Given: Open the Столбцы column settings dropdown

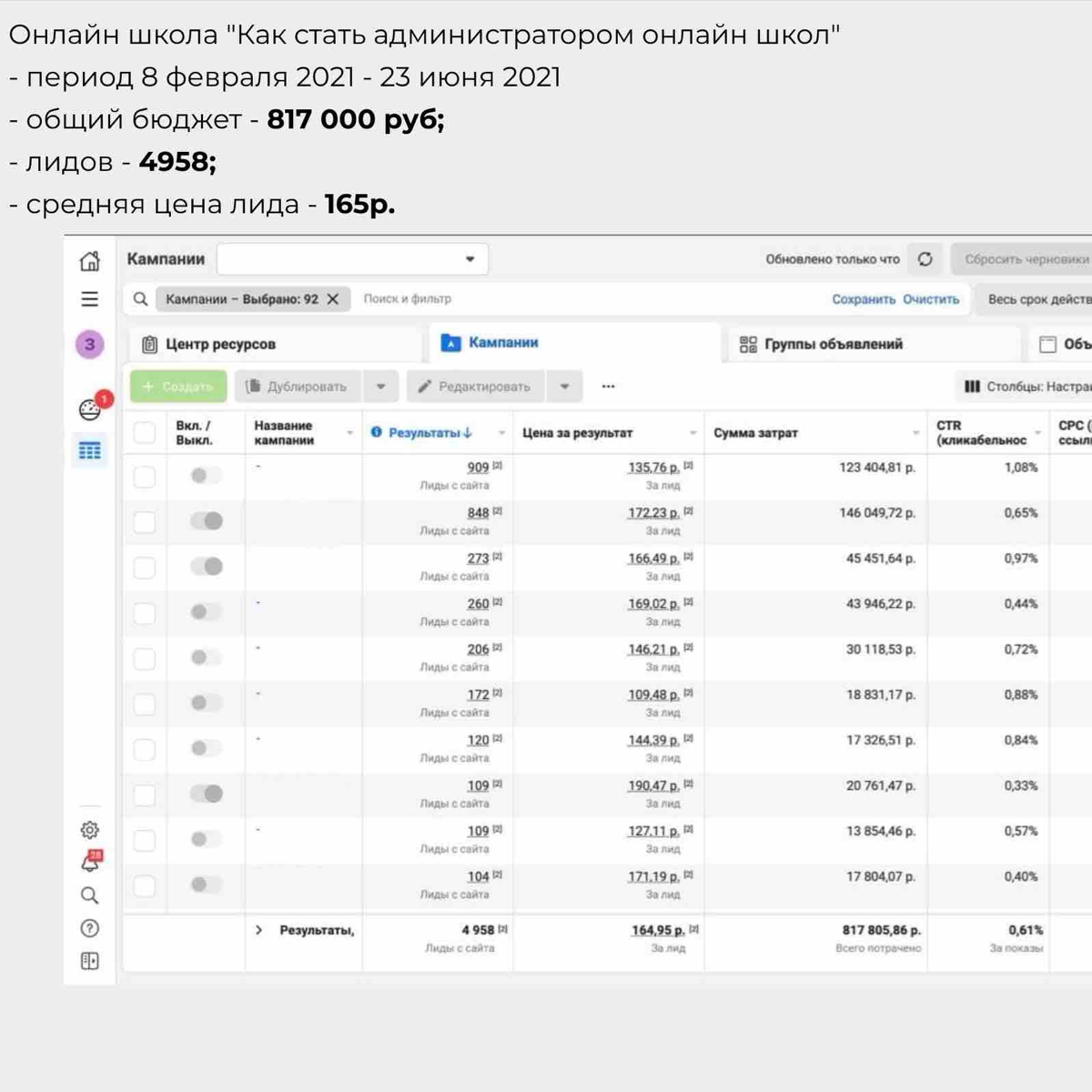Looking at the screenshot, I should point(1028,386).
